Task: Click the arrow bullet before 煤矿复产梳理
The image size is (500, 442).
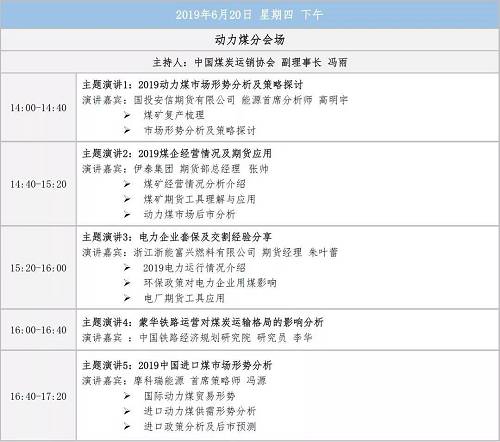Action: click(127, 115)
